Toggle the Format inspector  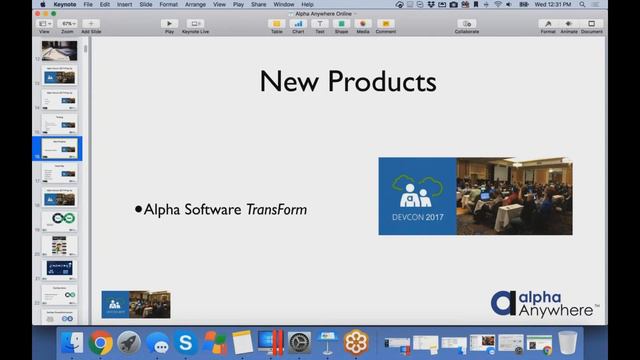[x=548, y=24]
